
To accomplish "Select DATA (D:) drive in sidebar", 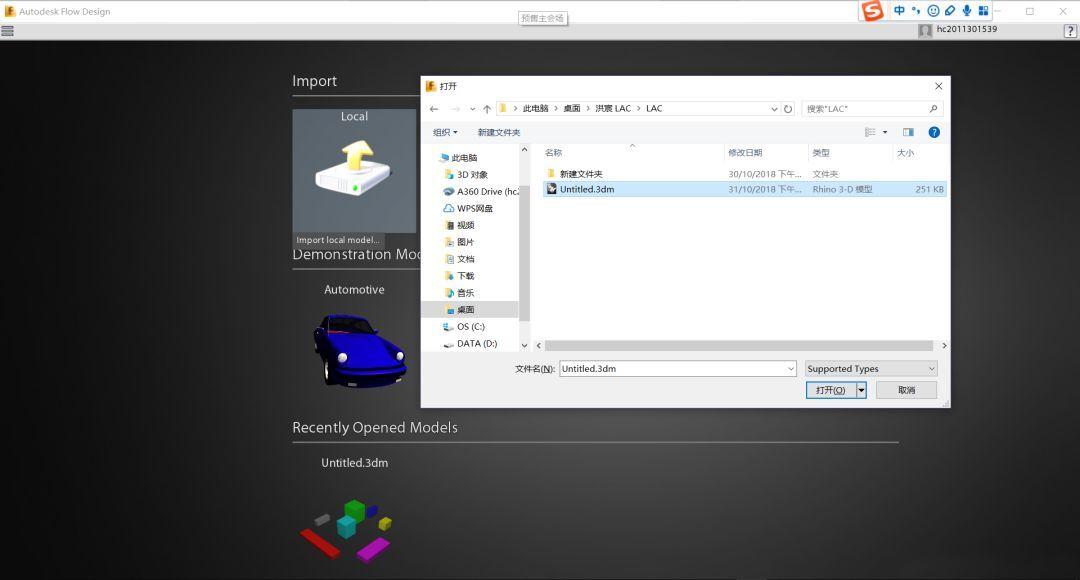I will 477,343.
